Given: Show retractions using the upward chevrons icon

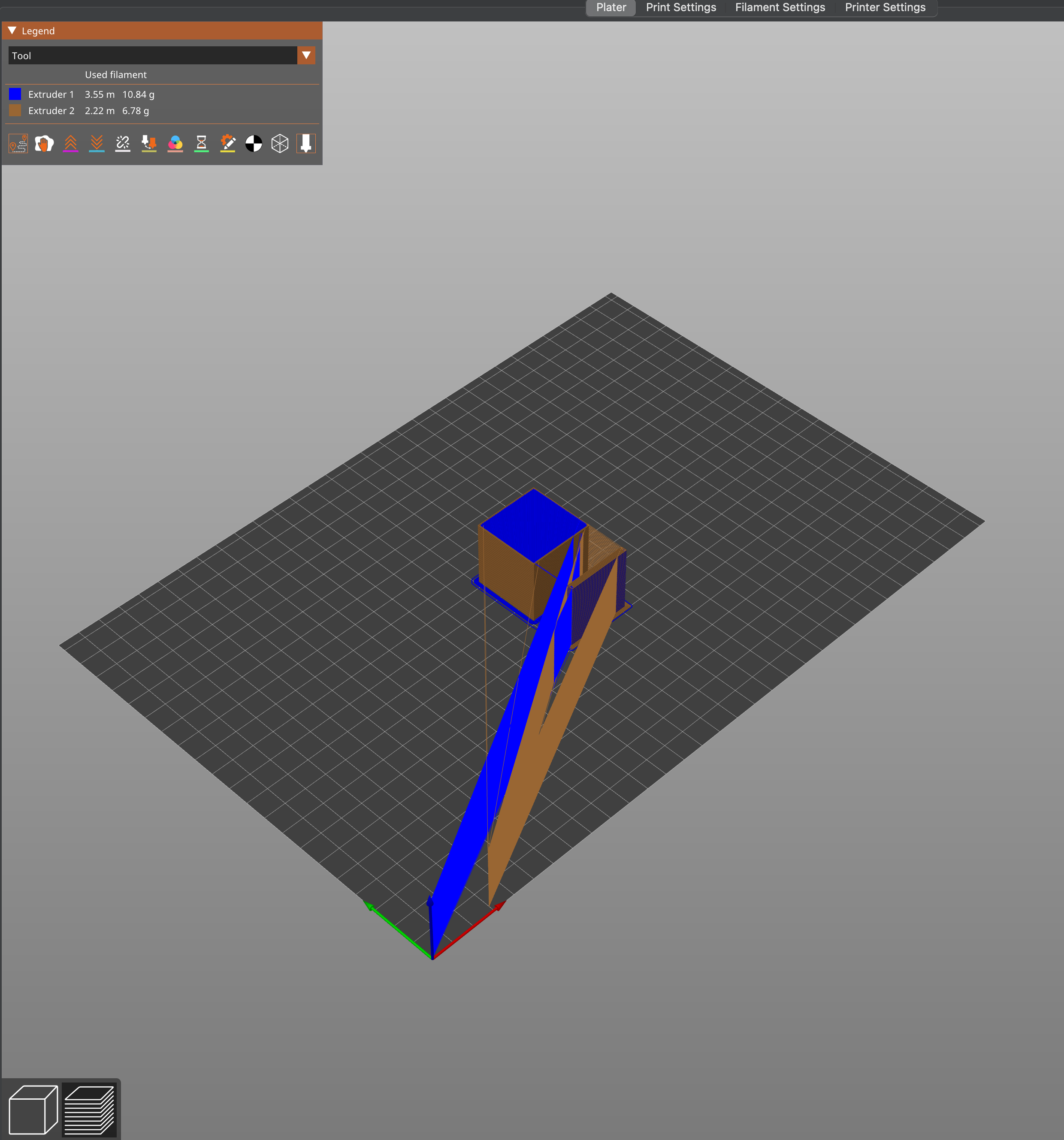Looking at the screenshot, I should pyautogui.click(x=70, y=143).
